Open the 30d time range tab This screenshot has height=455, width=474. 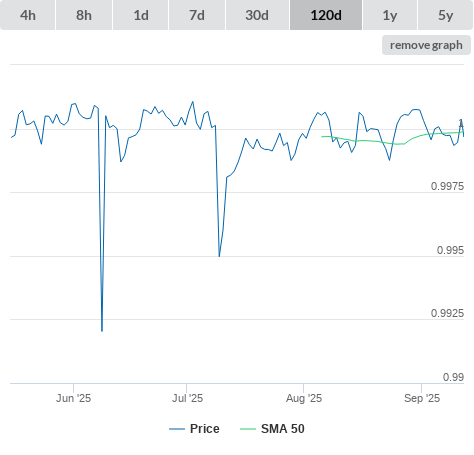click(x=257, y=15)
